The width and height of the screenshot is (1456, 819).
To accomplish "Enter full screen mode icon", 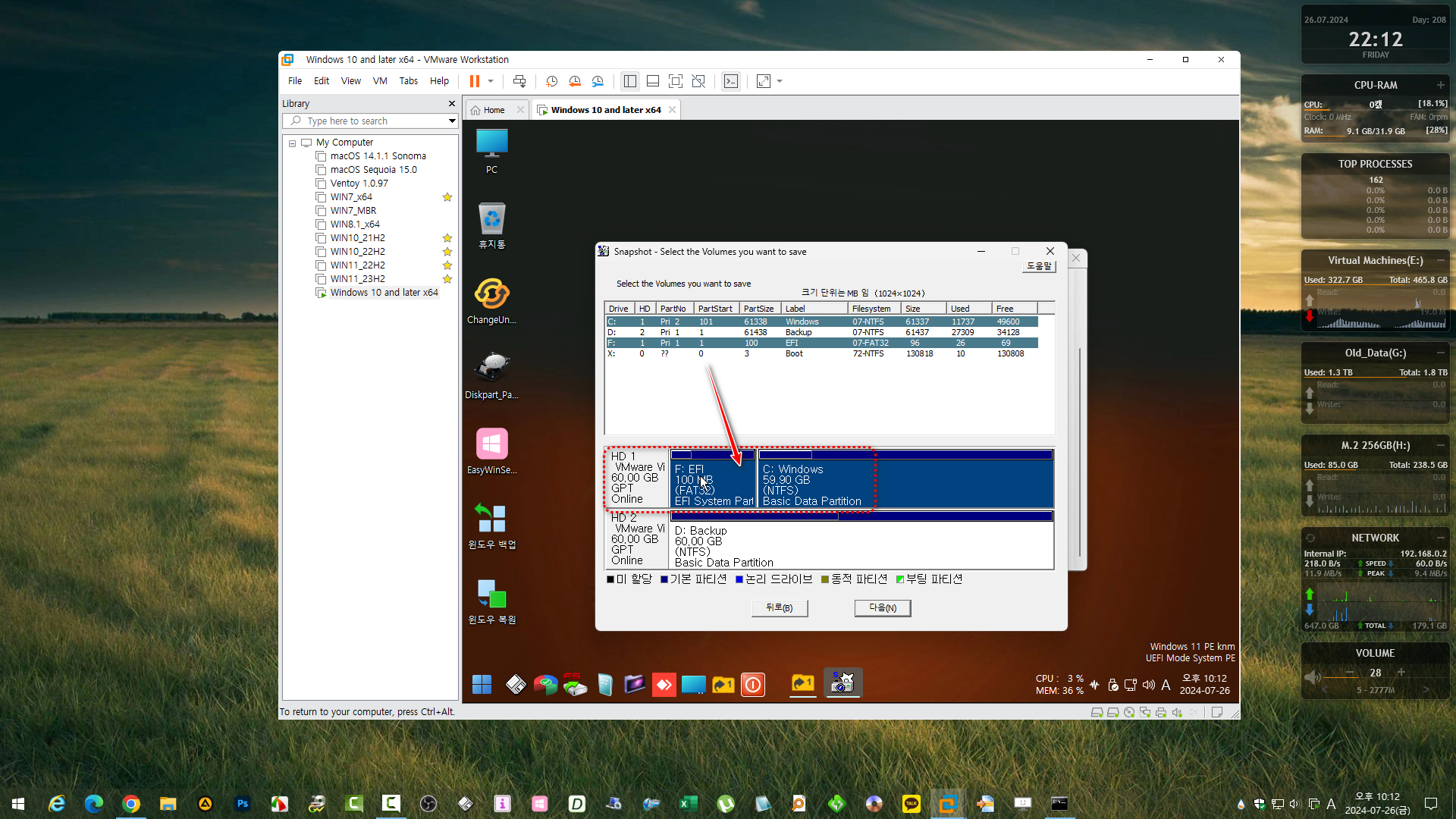I will coord(676,81).
